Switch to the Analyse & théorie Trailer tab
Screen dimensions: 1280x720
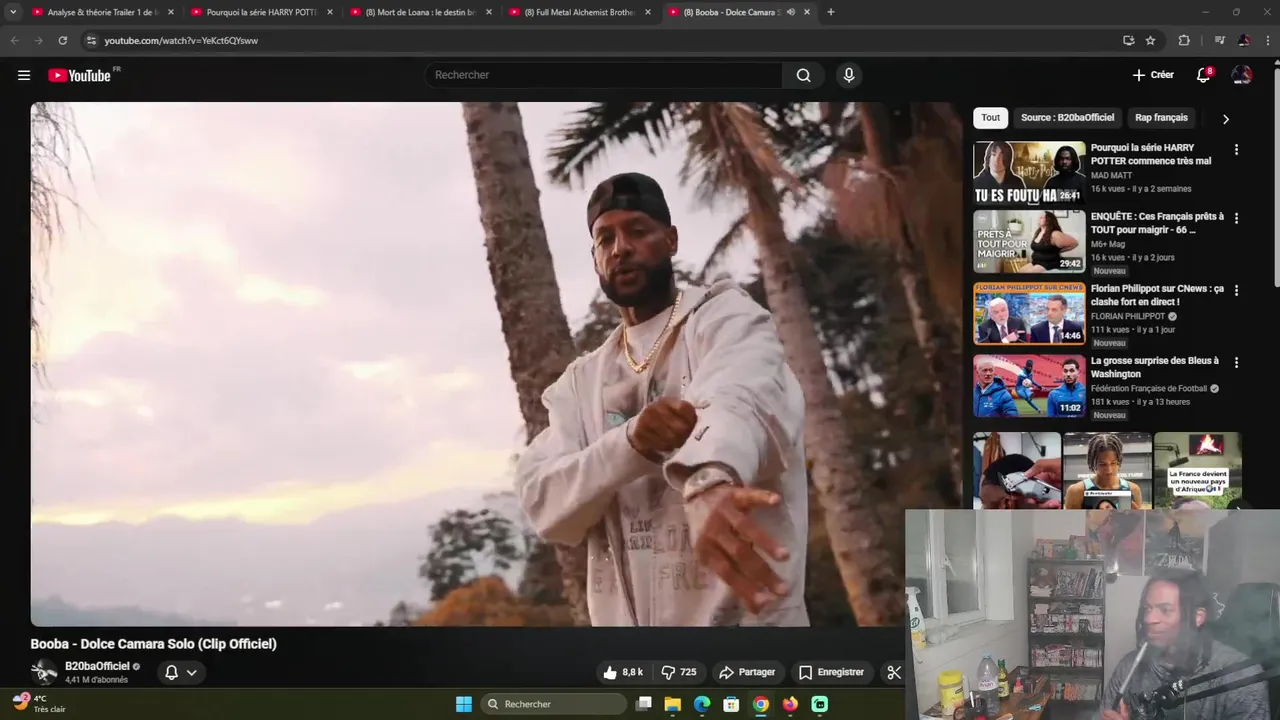click(103, 12)
